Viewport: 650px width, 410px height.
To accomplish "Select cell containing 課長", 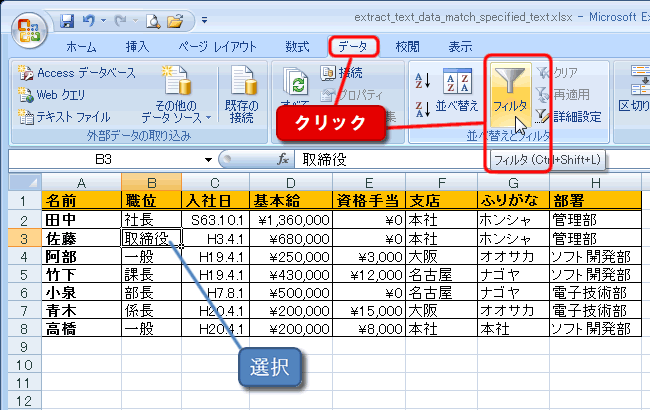I will point(151,275).
